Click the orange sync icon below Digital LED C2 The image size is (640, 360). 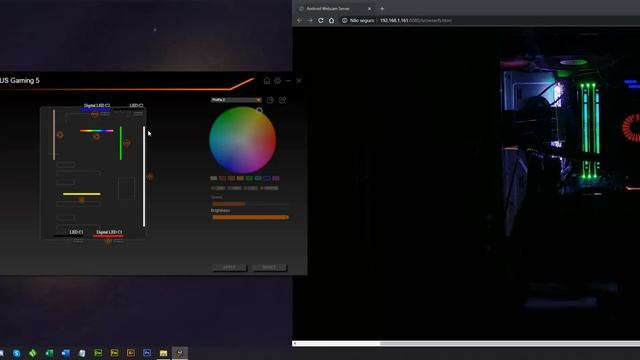95,114
